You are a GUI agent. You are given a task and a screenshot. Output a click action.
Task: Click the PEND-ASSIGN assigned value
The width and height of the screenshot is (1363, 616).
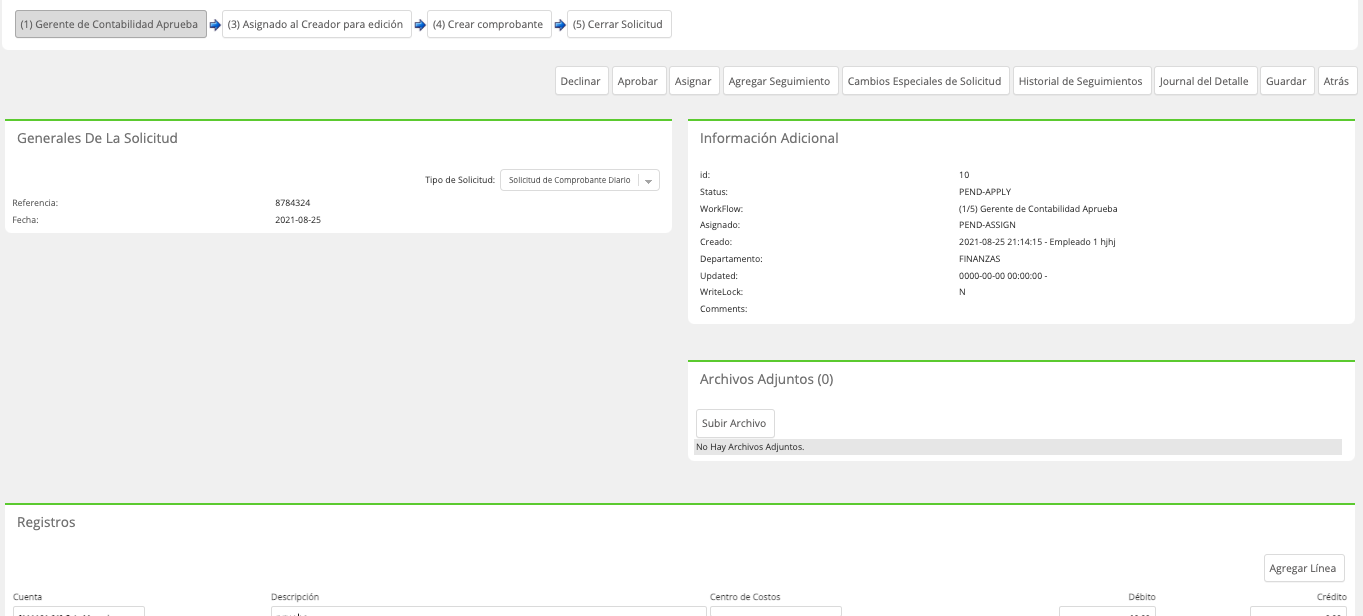point(987,225)
